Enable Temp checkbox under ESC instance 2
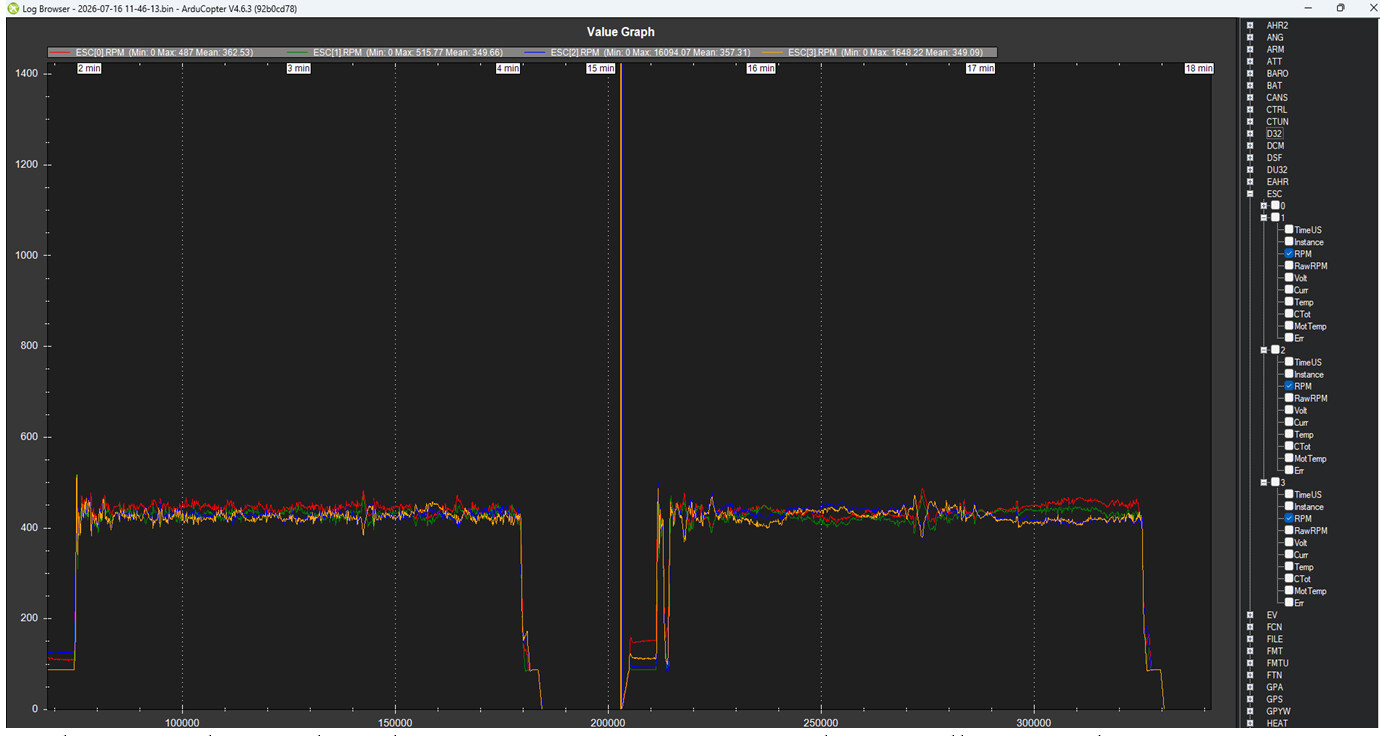Viewport: 1380px width, 736px height. tap(1290, 434)
